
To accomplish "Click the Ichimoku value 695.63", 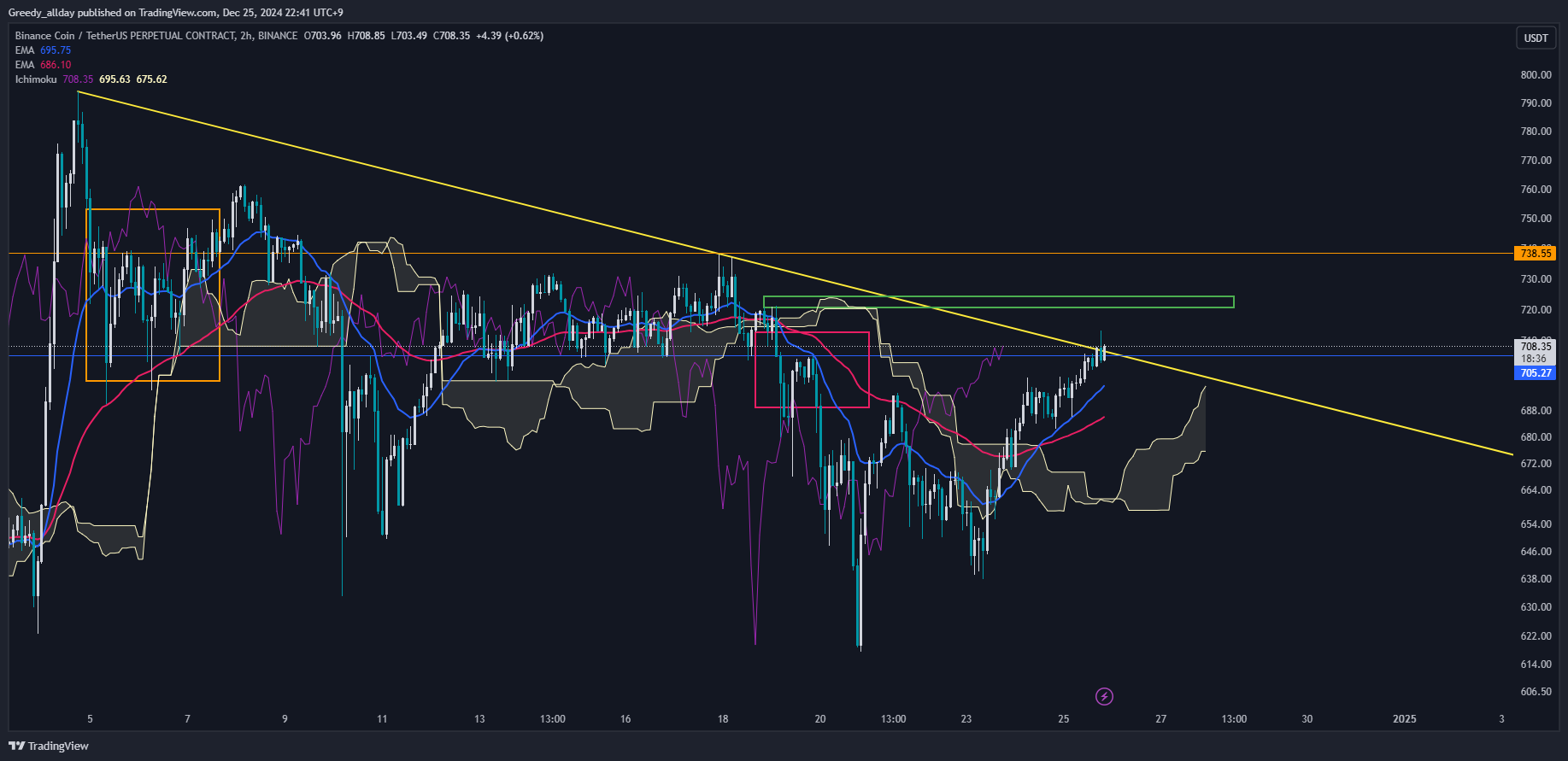I will click(x=115, y=79).
